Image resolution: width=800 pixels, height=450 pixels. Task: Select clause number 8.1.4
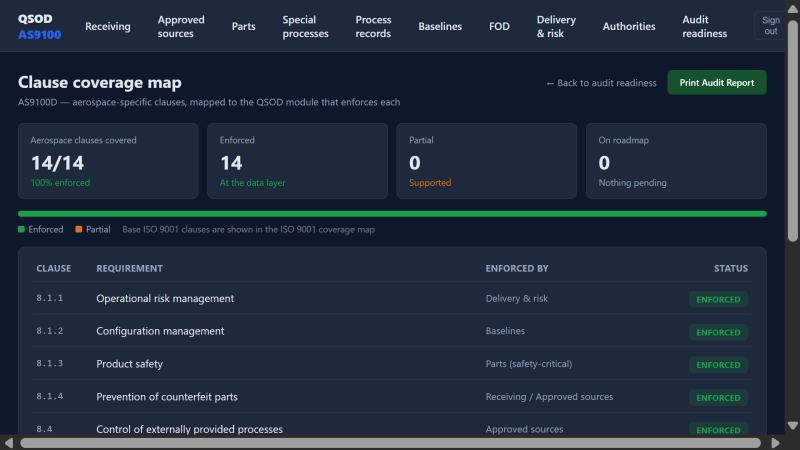(49, 396)
